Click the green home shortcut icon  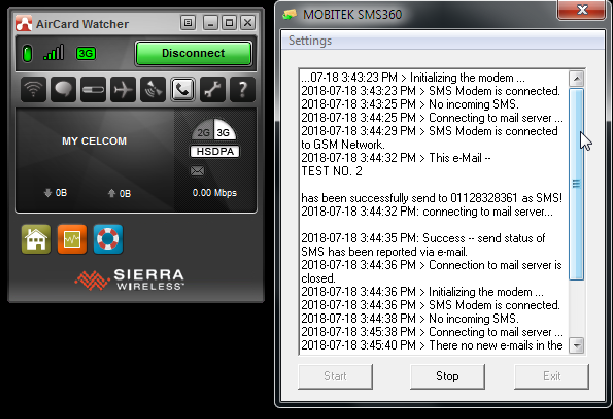point(35,239)
